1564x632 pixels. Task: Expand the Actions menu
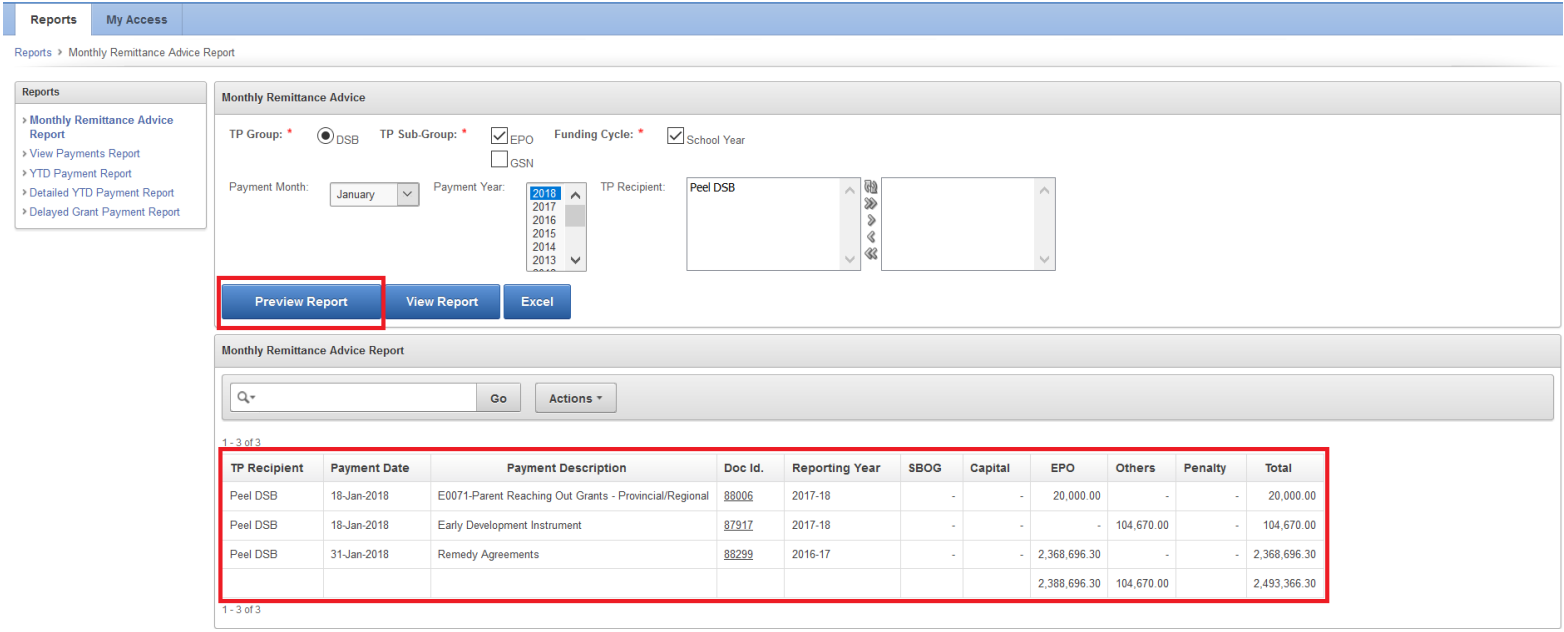pyautogui.click(x=575, y=398)
